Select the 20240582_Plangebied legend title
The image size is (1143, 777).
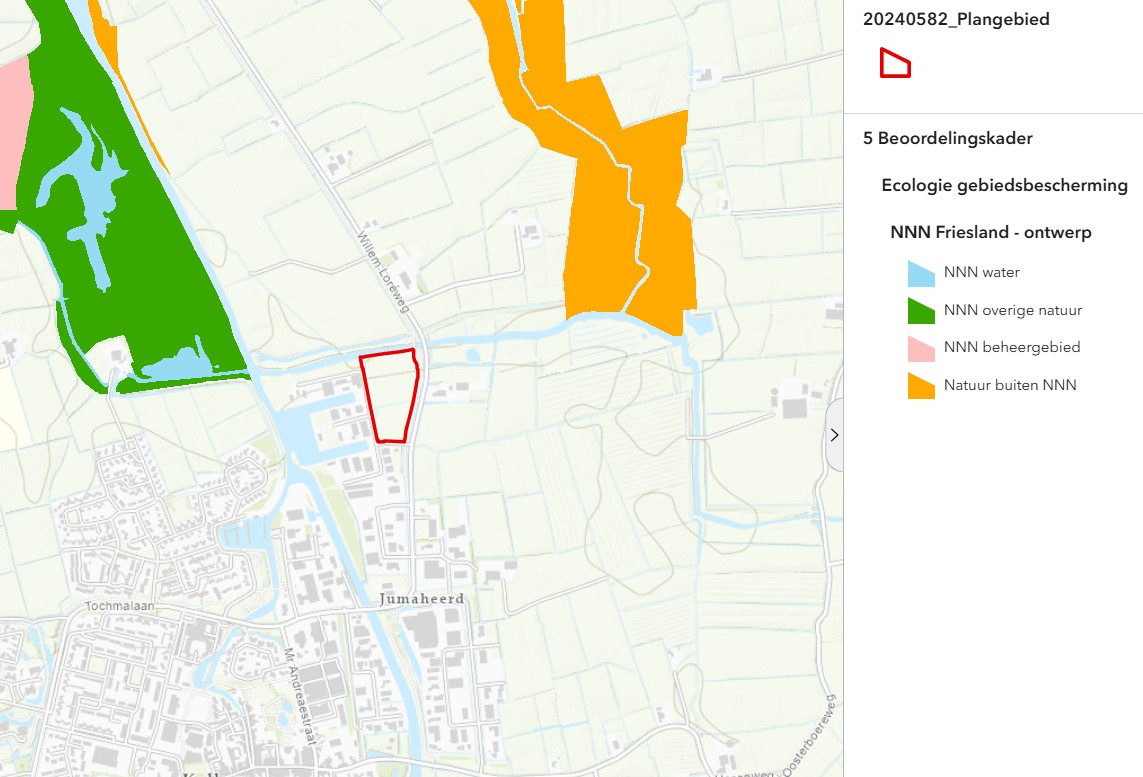tap(956, 19)
